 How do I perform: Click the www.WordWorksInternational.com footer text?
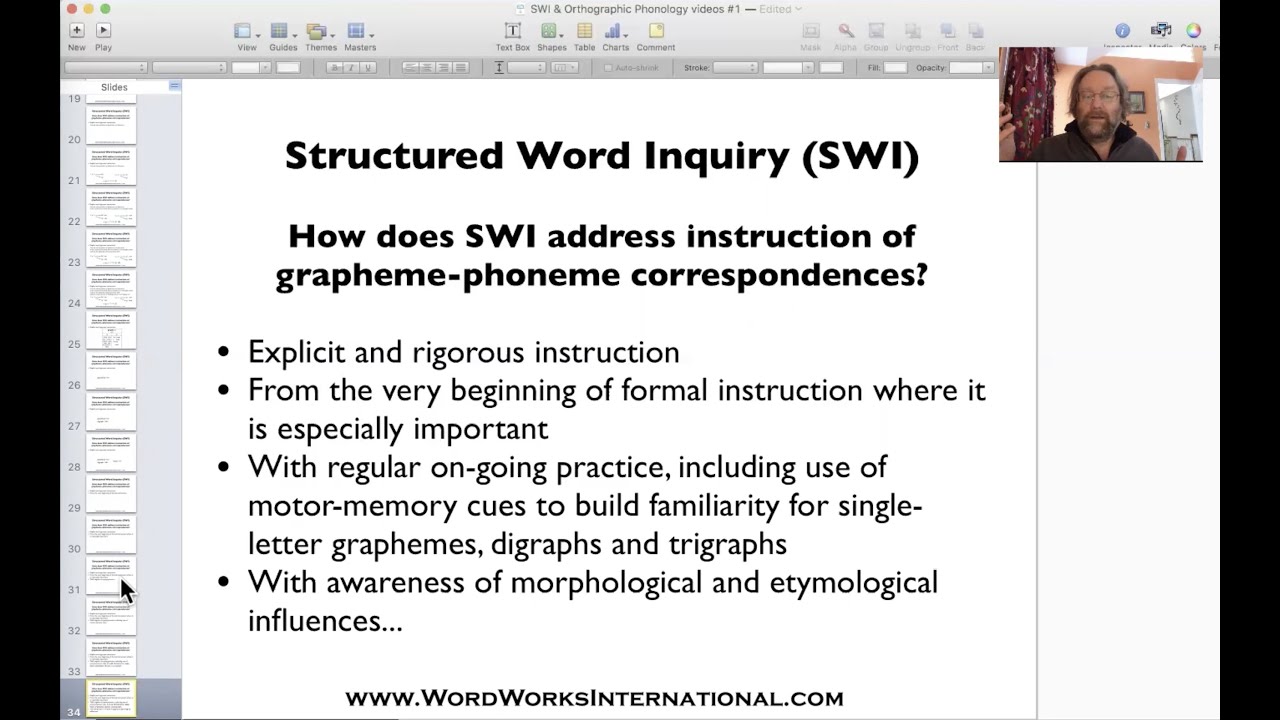click(594, 698)
